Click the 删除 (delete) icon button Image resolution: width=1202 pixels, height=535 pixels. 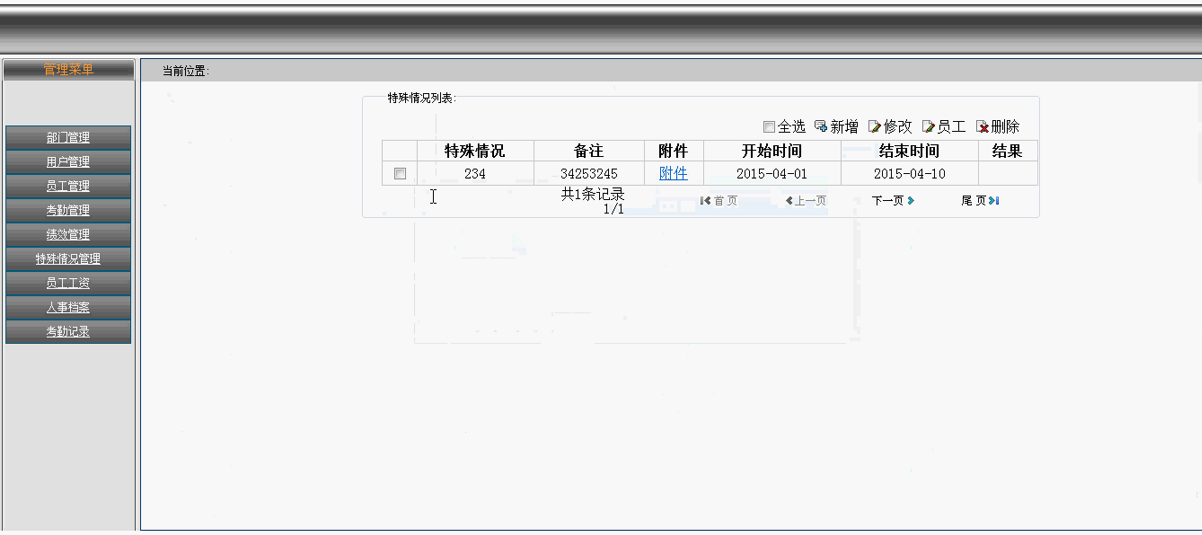pyautogui.click(x=998, y=127)
